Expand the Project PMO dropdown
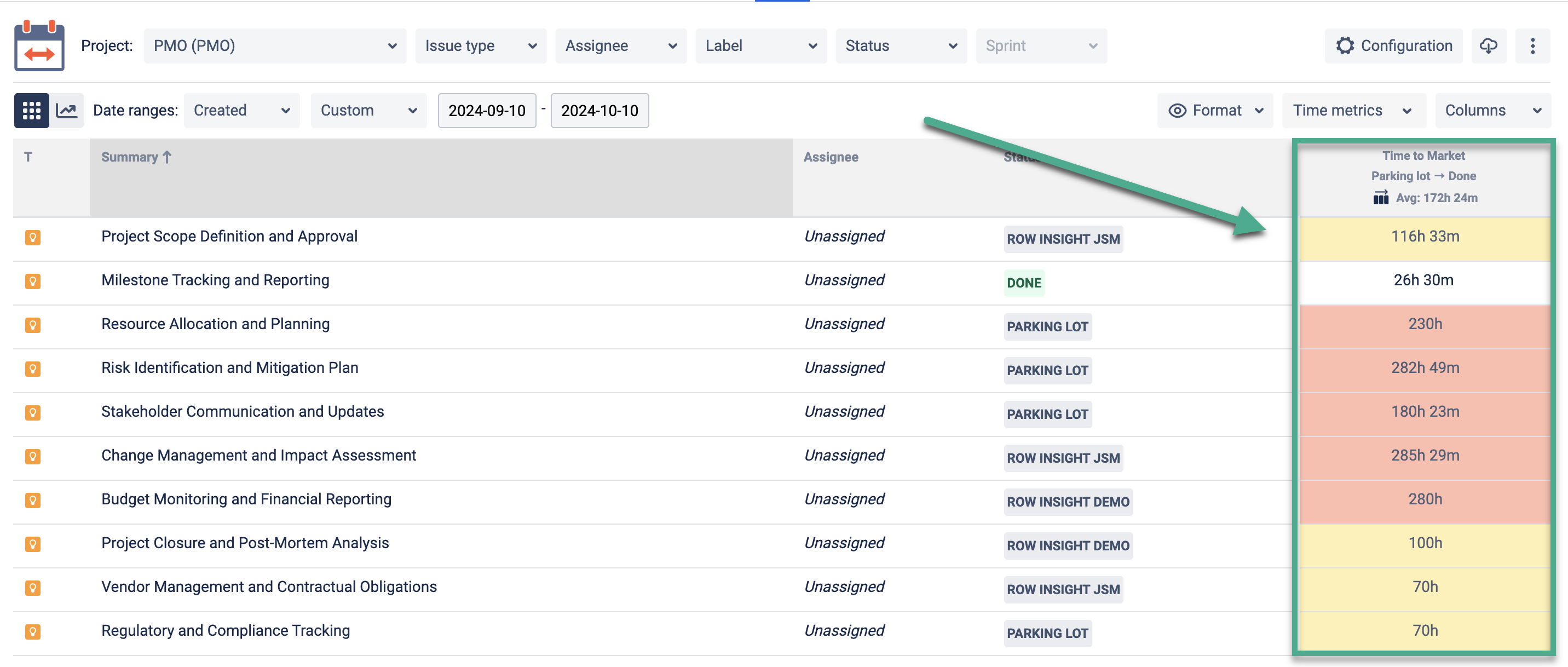The image size is (1568, 667). (x=274, y=45)
